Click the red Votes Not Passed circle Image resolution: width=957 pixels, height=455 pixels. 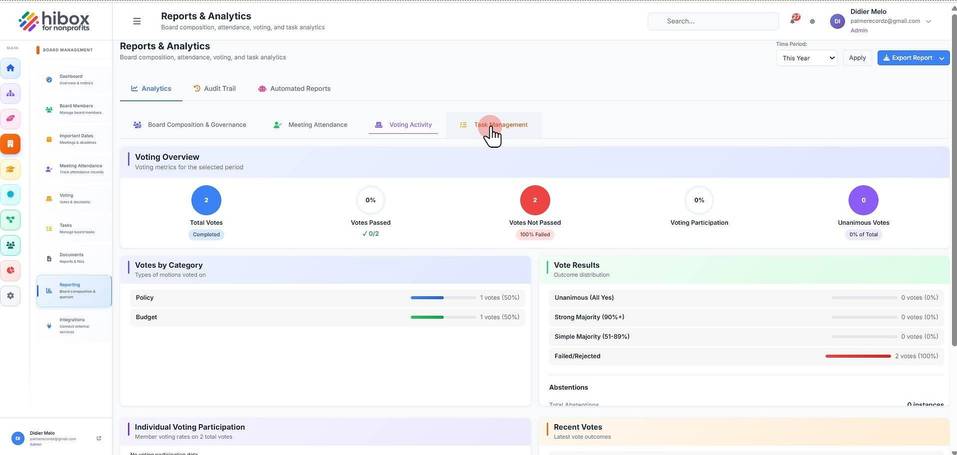[535, 200]
